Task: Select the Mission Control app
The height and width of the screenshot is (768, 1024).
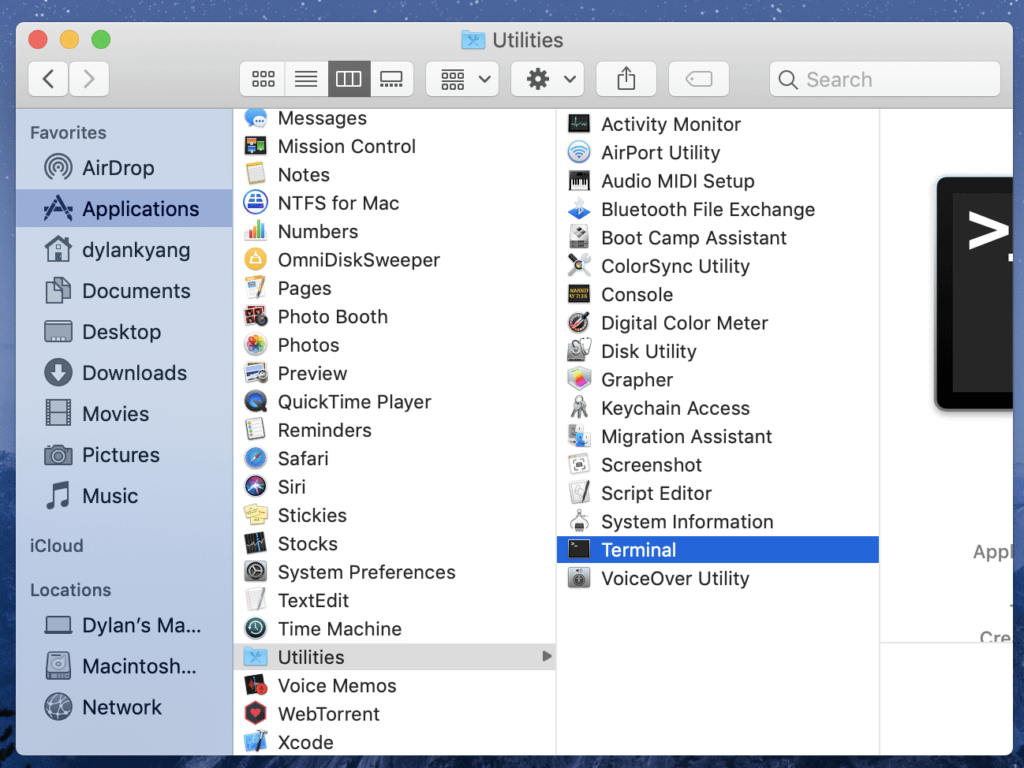Action: click(x=394, y=146)
